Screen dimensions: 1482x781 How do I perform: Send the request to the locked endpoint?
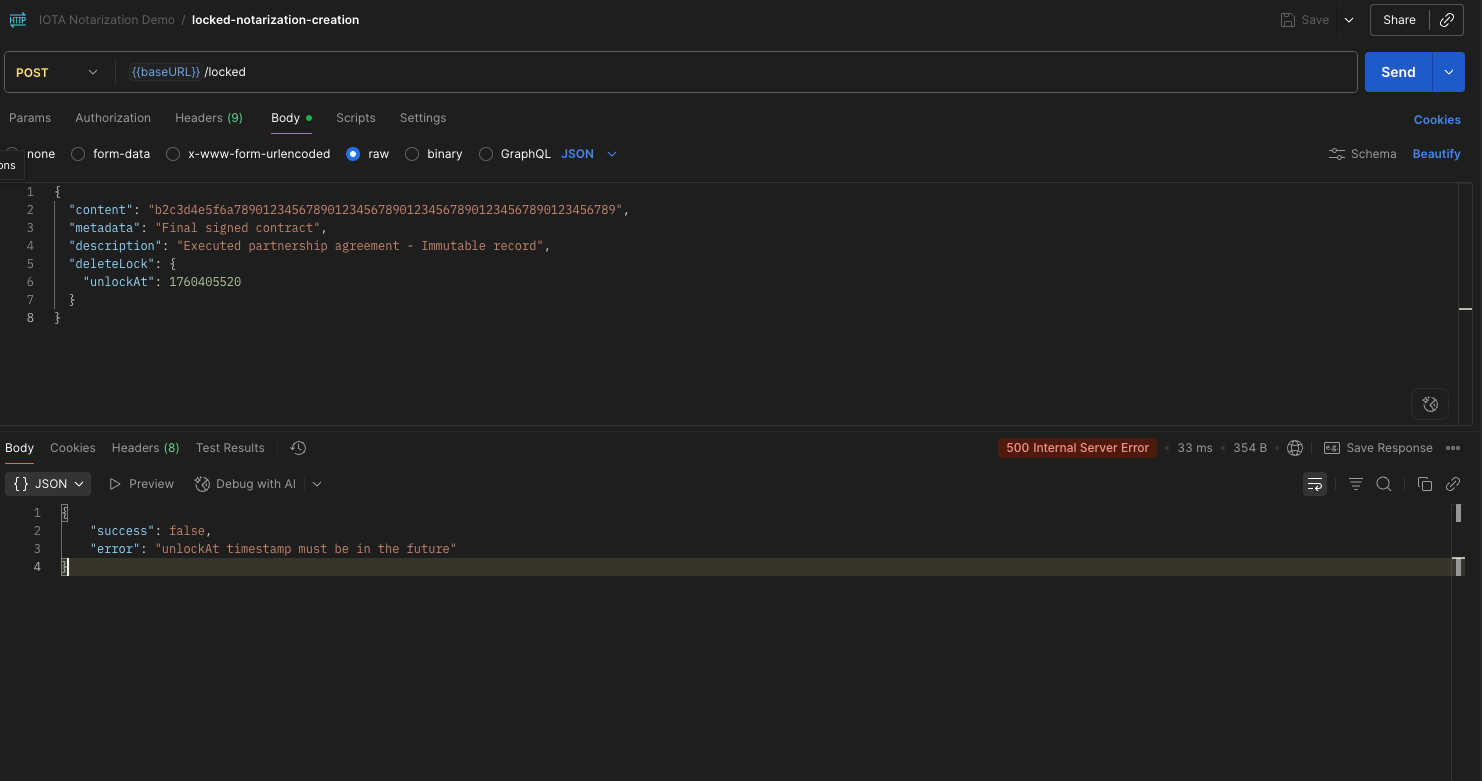(x=1397, y=71)
